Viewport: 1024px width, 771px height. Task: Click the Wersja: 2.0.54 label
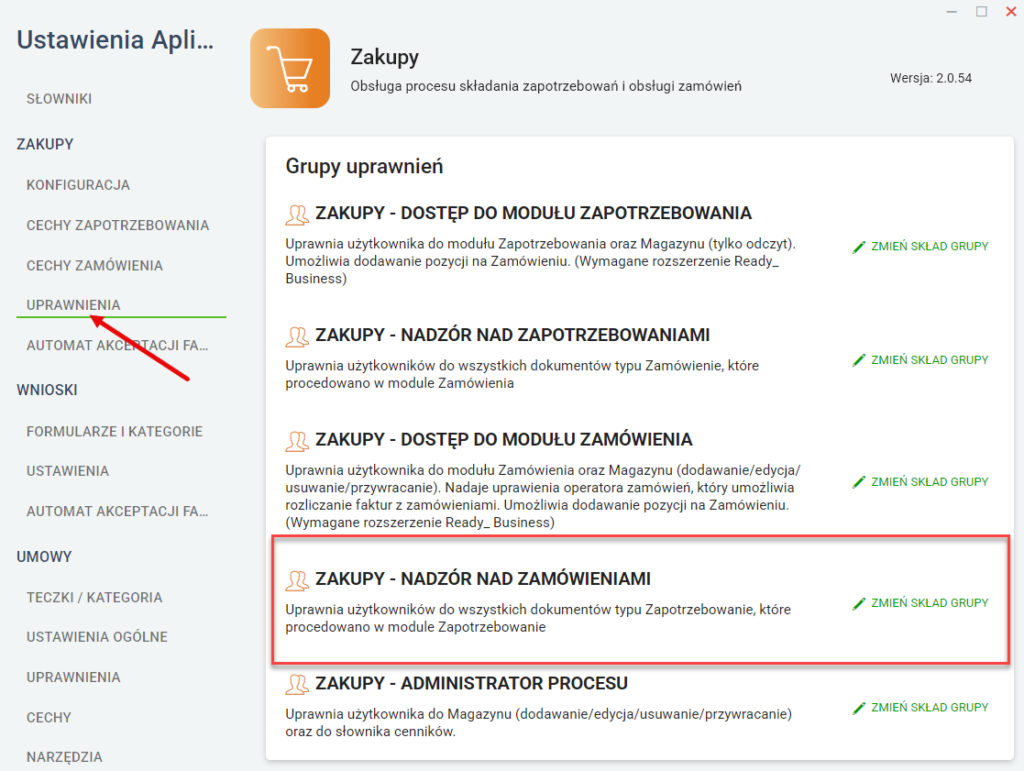(x=931, y=78)
